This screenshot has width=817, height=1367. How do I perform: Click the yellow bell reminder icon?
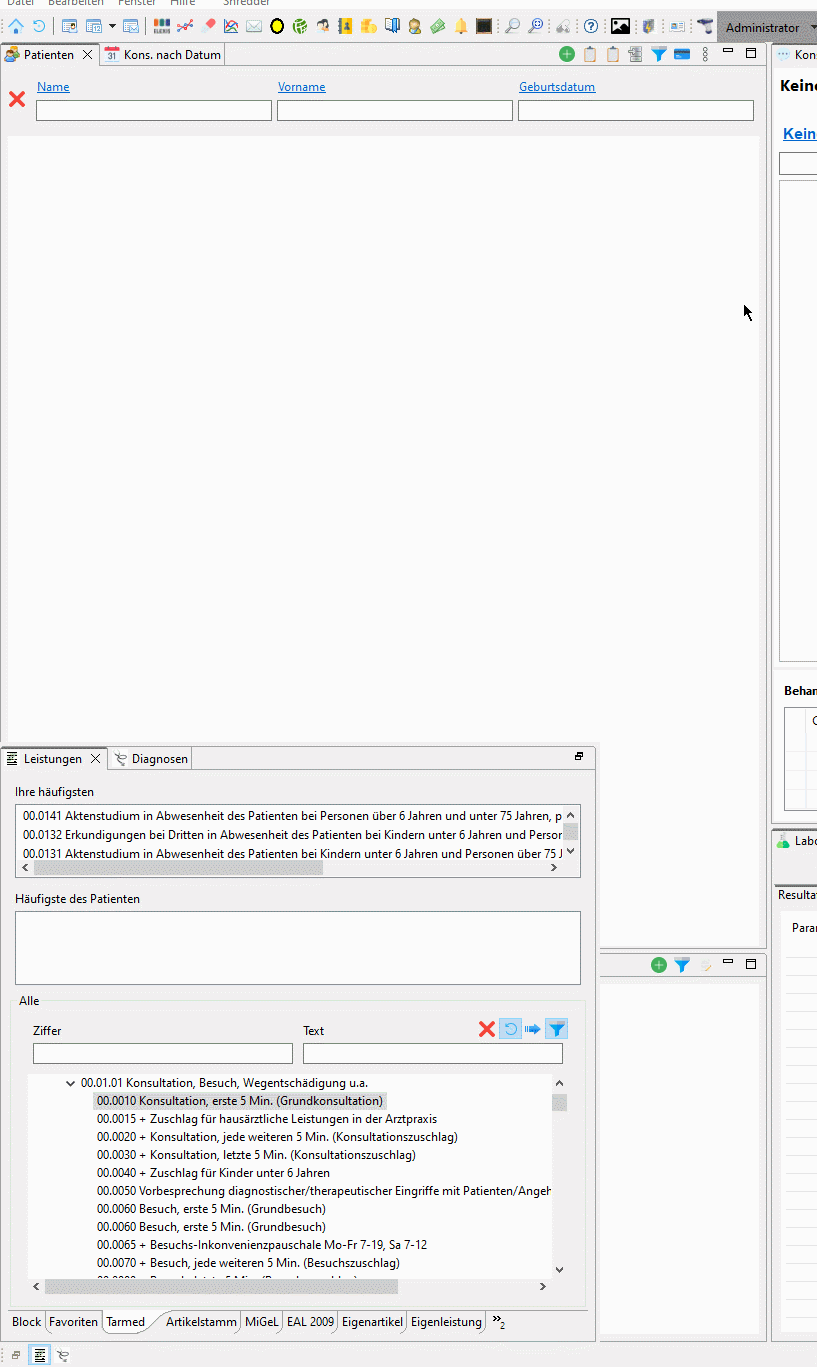click(x=461, y=27)
